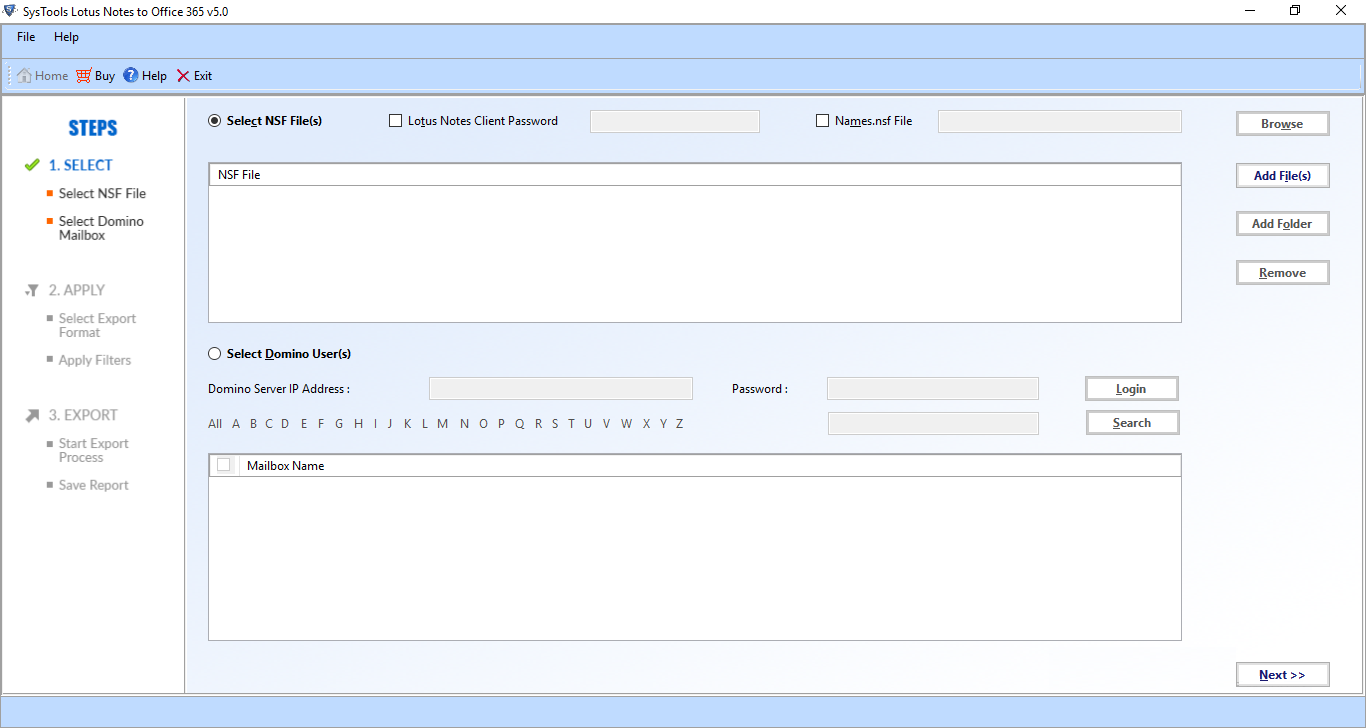Filter mailboxes by letter R

point(538,424)
